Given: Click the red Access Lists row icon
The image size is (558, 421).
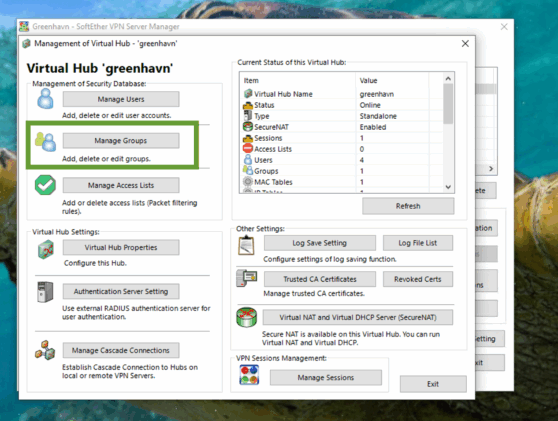Looking at the screenshot, I should pyautogui.click(x=248, y=148).
